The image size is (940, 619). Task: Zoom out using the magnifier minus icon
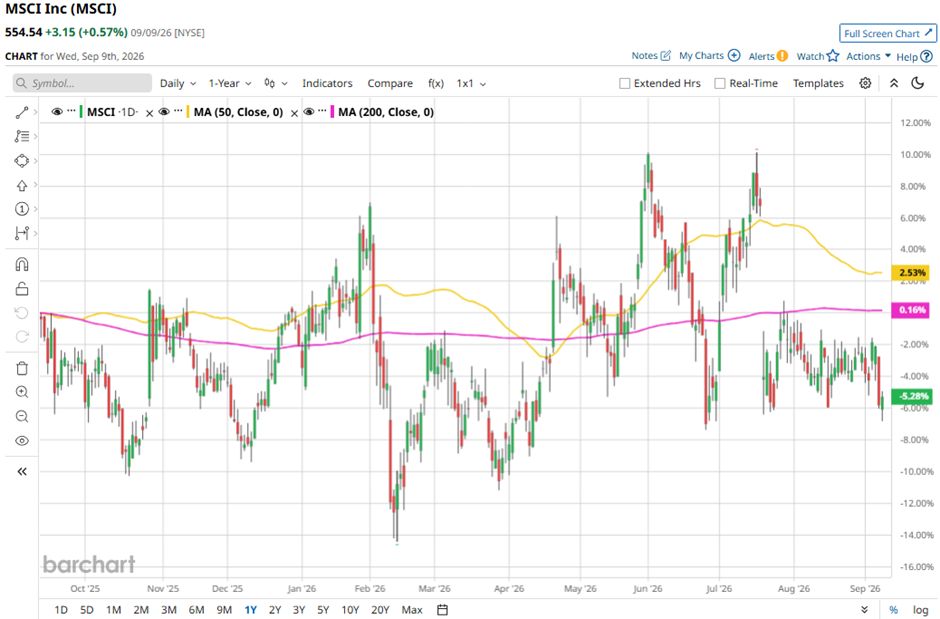click(22, 416)
